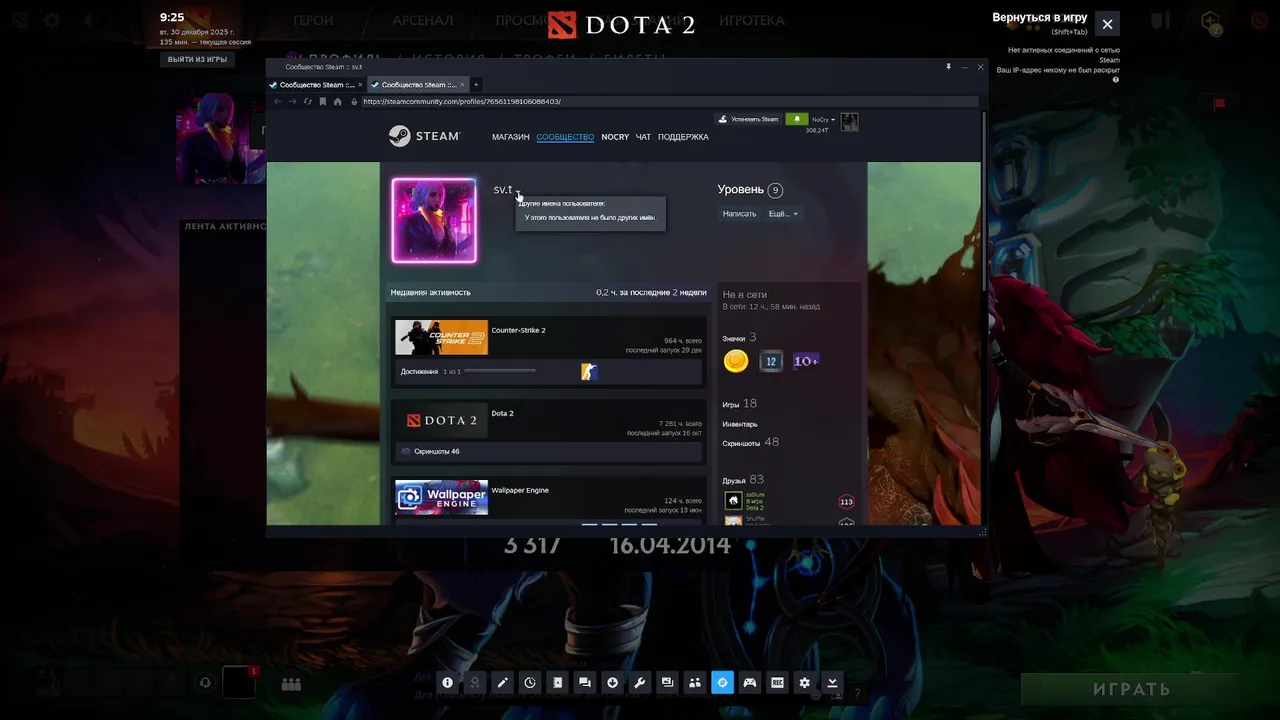Toggle the name history arrow beside 'sv.t'
The height and width of the screenshot is (720, 1280).
coord(518,191)
